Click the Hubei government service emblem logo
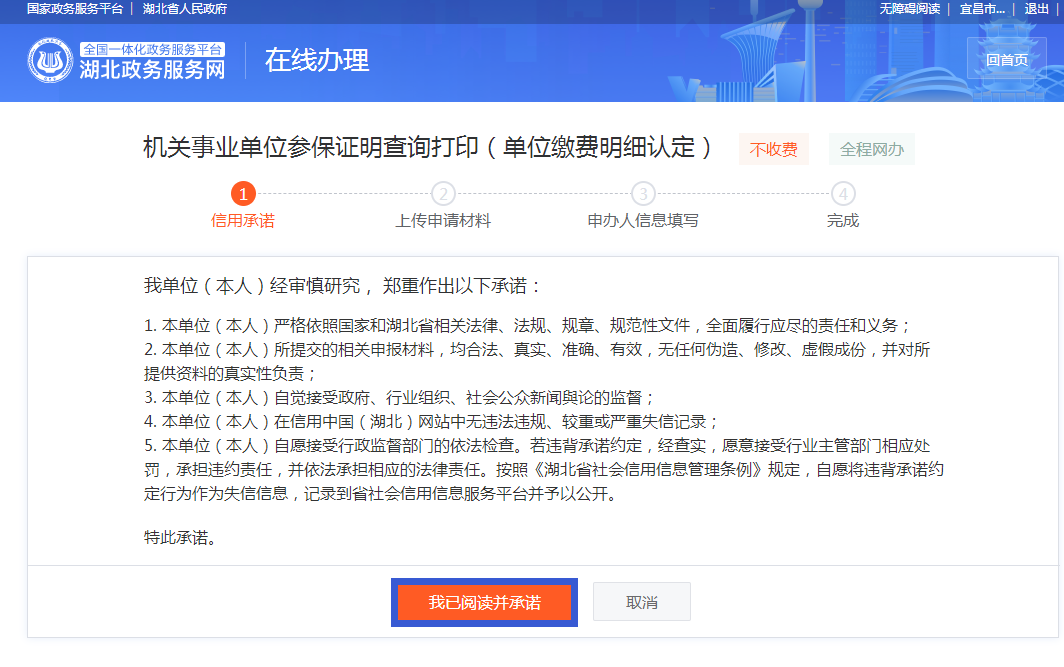 point(50,61)
